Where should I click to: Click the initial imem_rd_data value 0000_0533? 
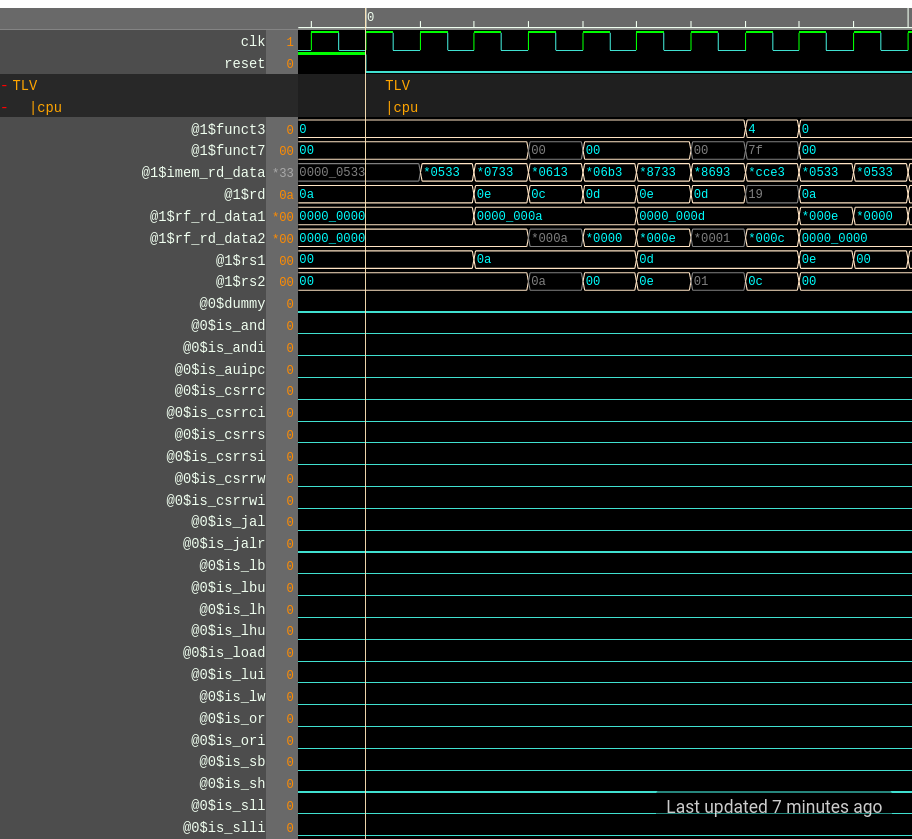point(332,173)
